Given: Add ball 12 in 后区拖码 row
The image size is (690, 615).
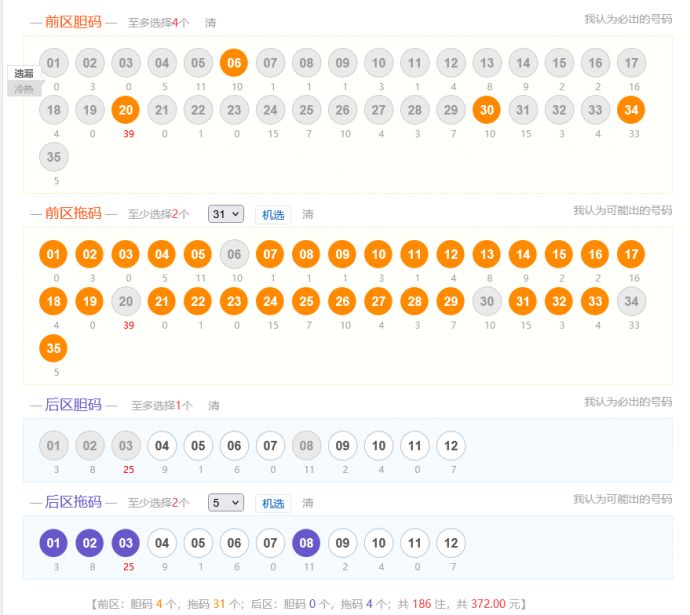Looking at the screenshot, I should point(451,543).
